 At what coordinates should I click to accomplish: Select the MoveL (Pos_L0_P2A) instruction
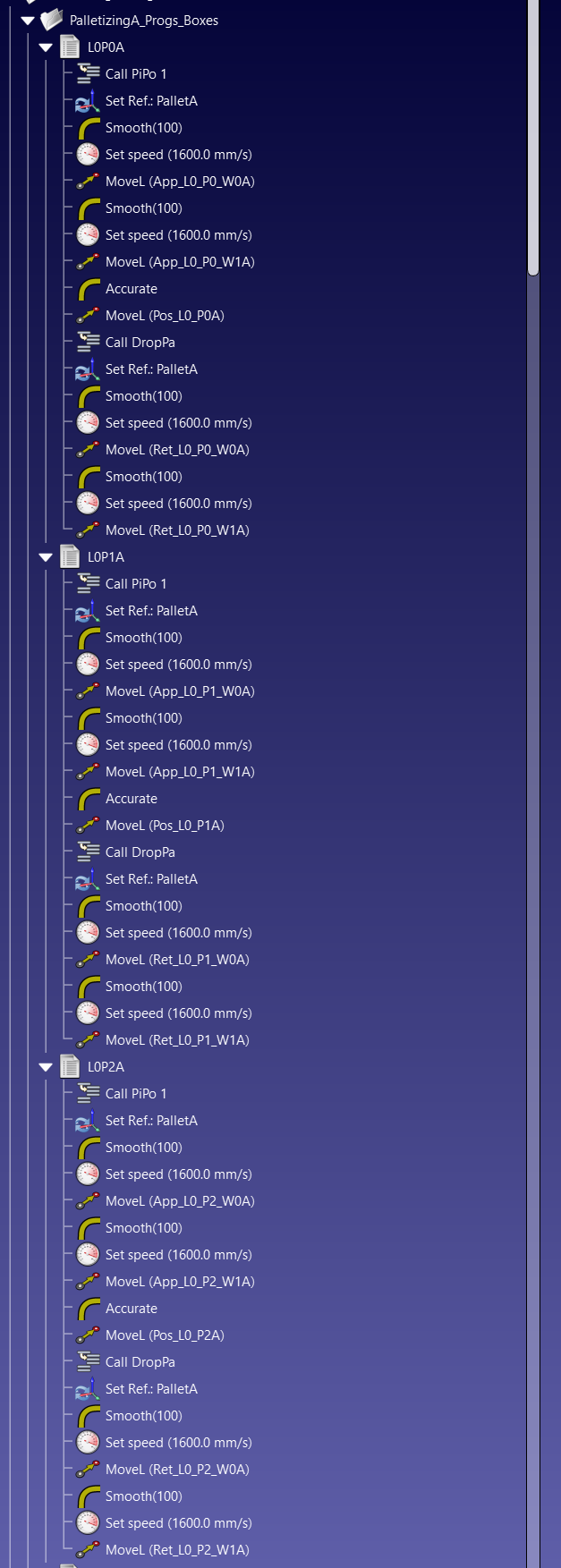click(165, 1335)
